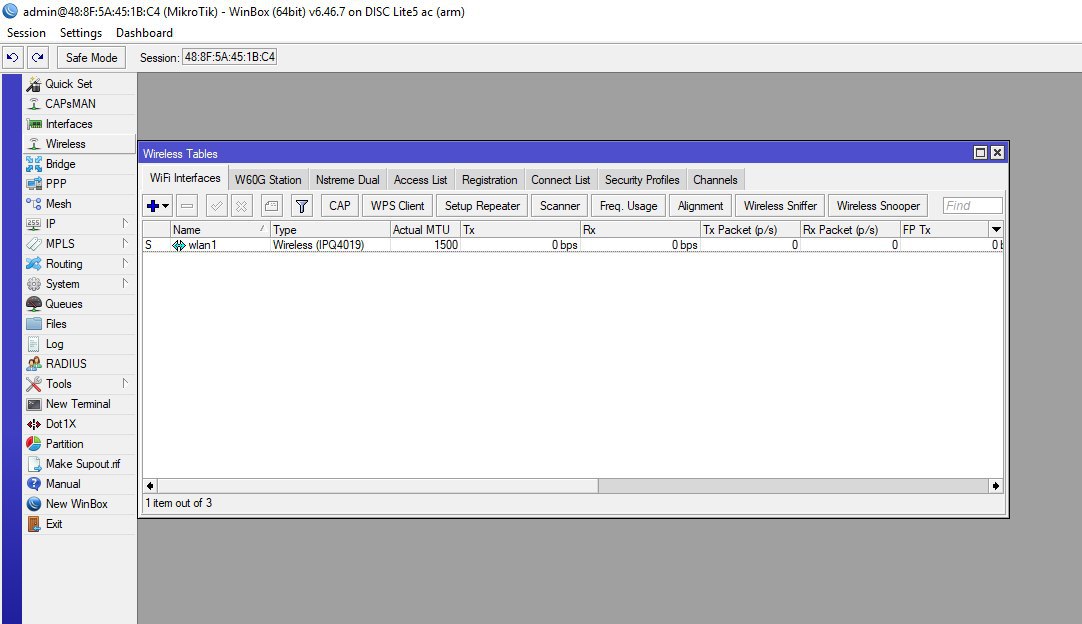Viewport: 1082px width, 624px height.
Task: Expand Routing submenu arrow
Action: (x=125, y=263)
